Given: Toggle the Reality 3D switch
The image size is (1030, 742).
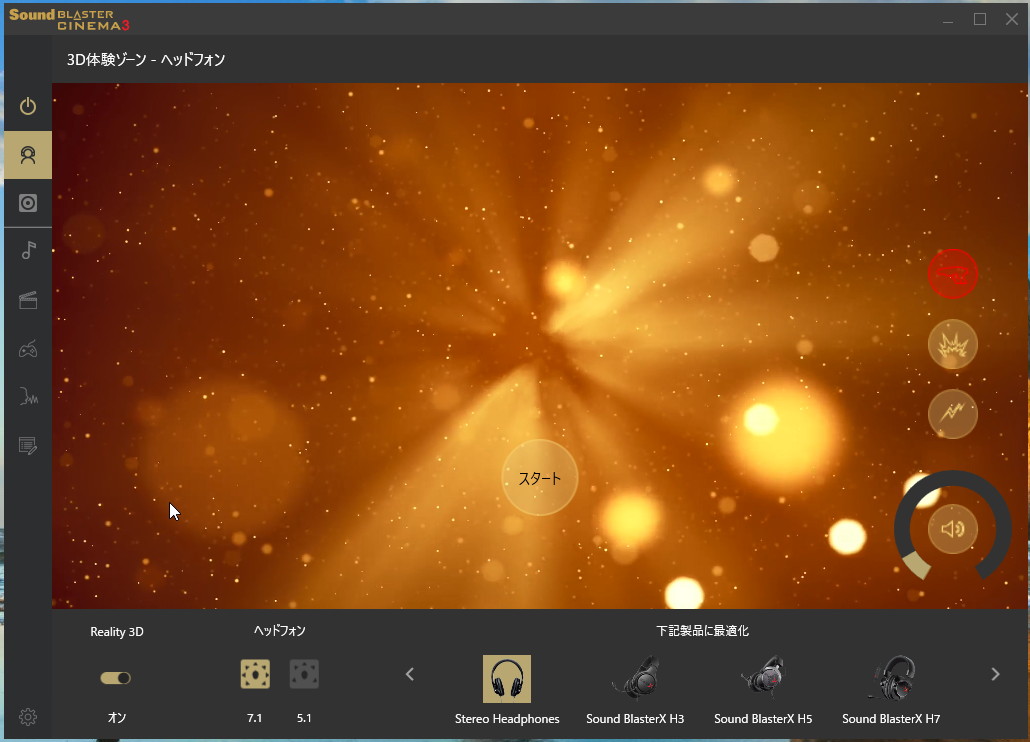Looking at the screenshot, I should click(116, 678).
